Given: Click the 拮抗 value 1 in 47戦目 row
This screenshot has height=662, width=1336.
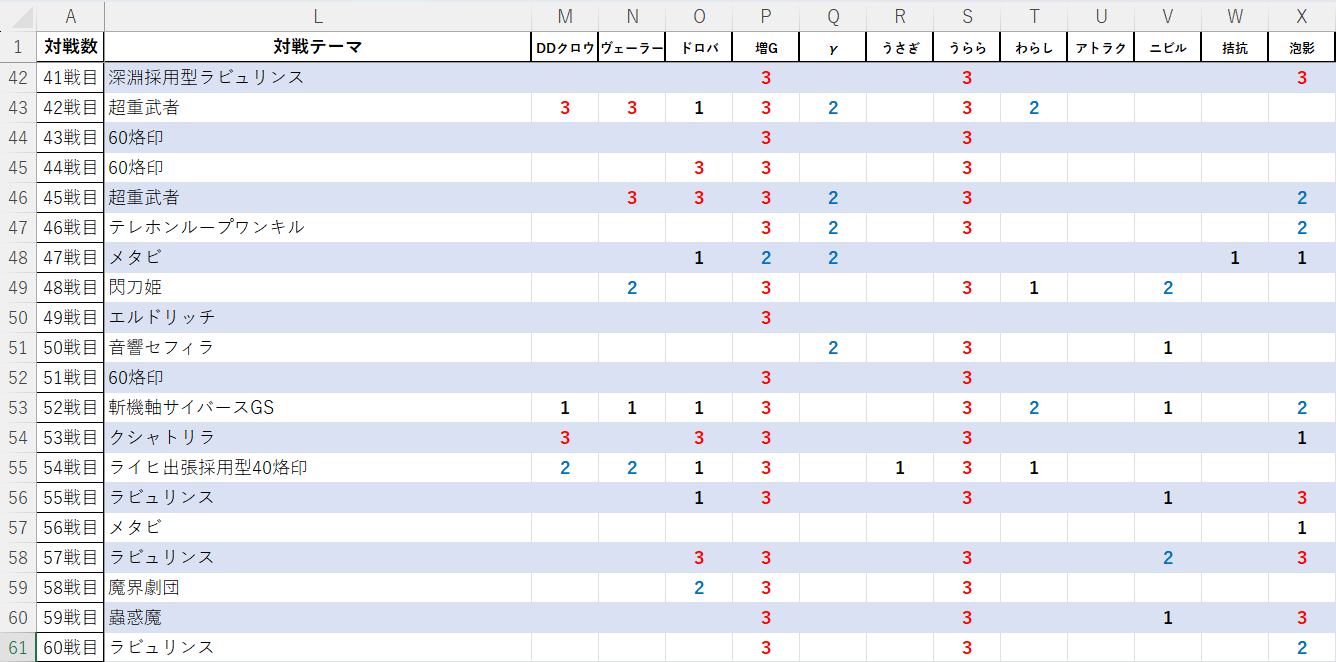Looking at the screenshot, I should tap(1235, 257).
